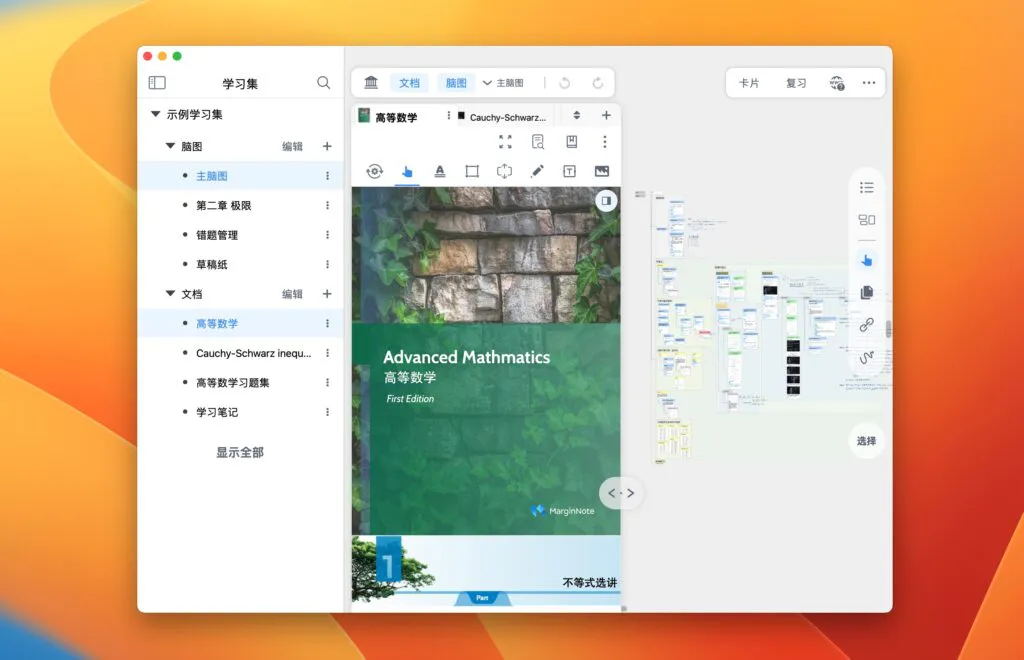Open the tool settings sync gear icon
This screenshot has width=1024, height=660.
374,171
